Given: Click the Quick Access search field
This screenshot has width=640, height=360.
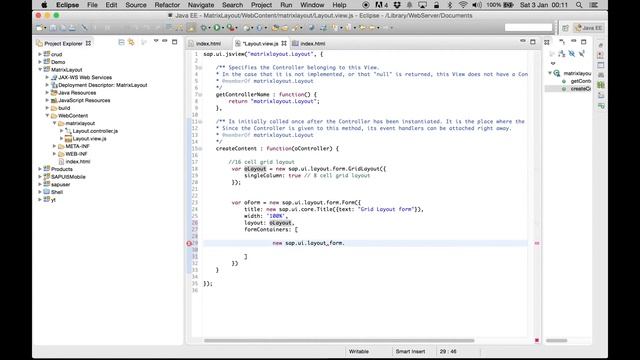Looking at the screenshot, I should [528, 28].
